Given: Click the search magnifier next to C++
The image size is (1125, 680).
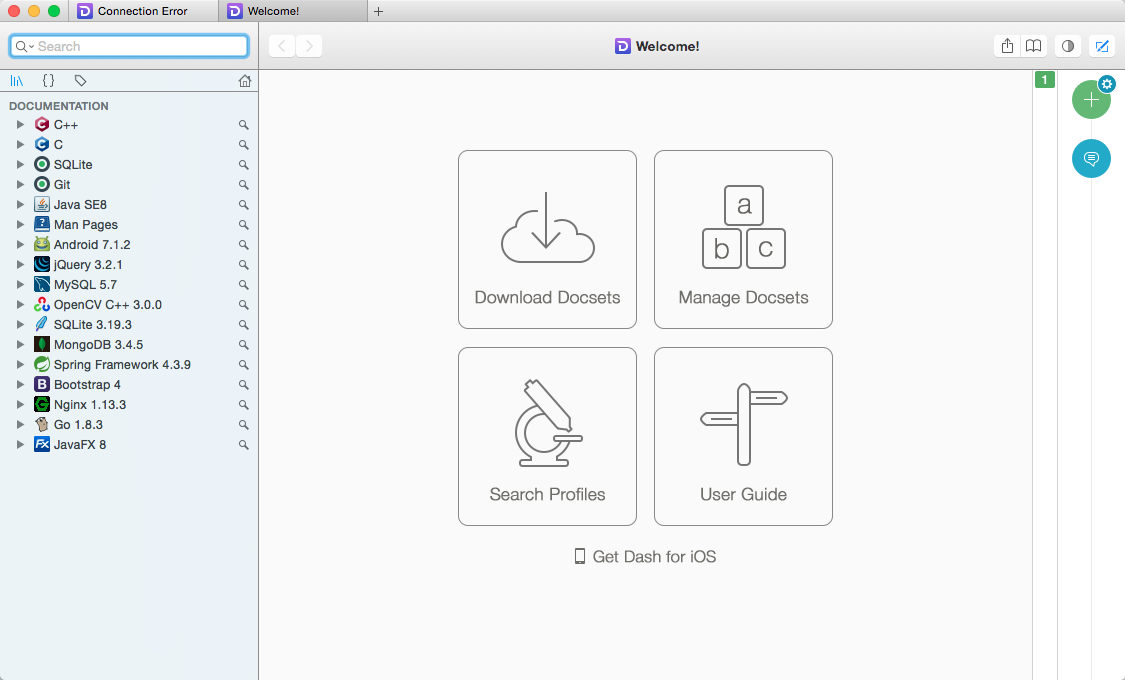Looking at the screenshot, I should coord(244,125).
